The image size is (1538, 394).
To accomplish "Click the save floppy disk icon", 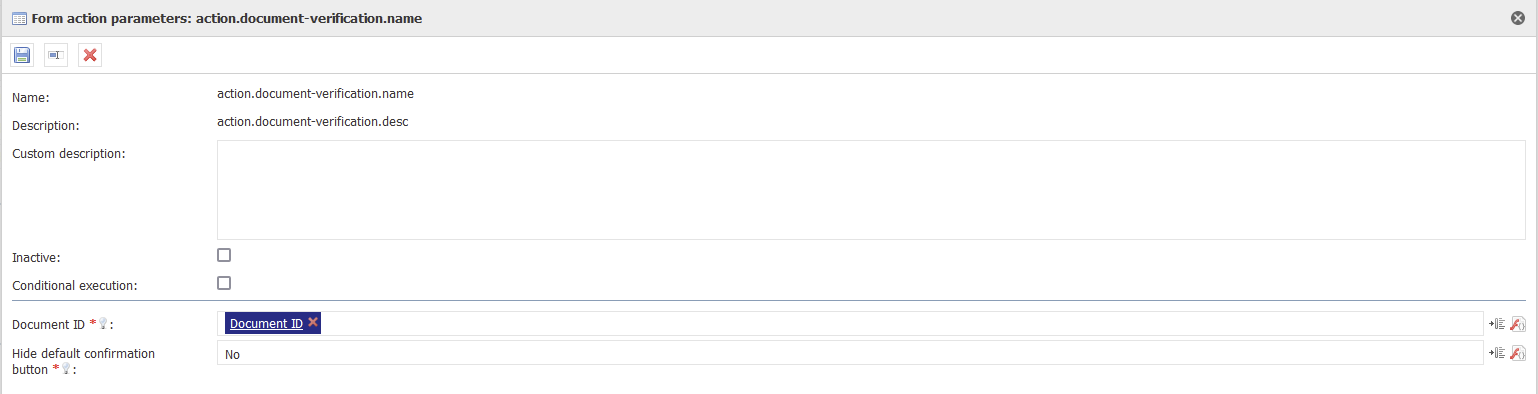I will [x=22, y=55].
